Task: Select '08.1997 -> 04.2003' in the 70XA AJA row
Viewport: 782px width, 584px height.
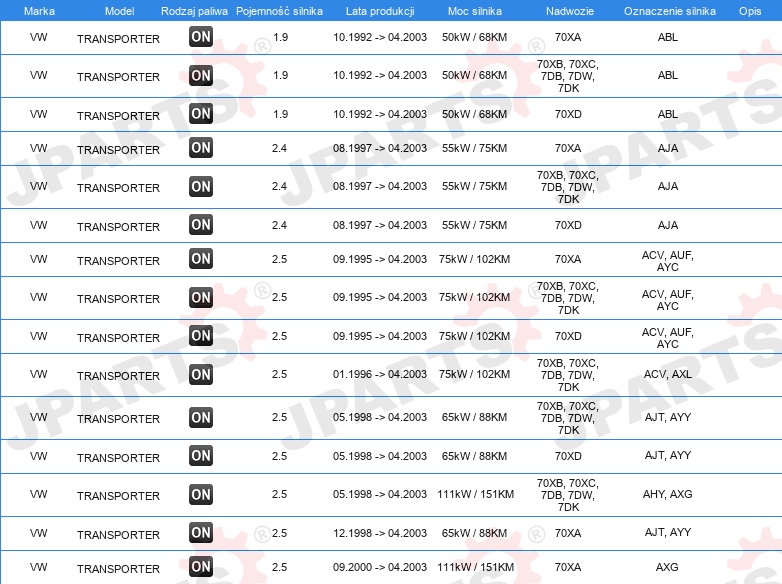Action: 380,148
